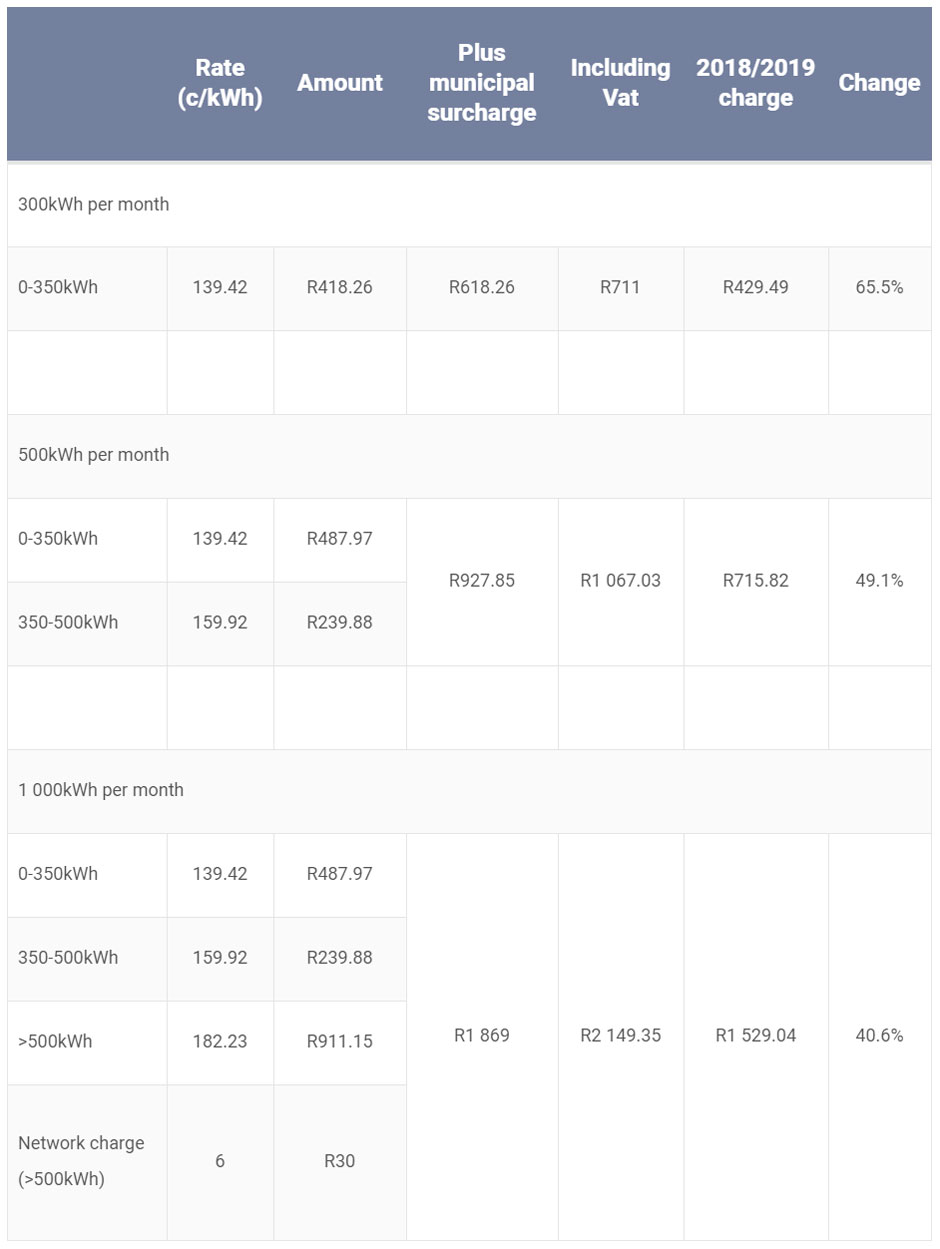Image resolution: width=940 pixels, height=1249 pixels.
Task: Click the "2018/2019 charge" column header
Action: pos(756,83)
